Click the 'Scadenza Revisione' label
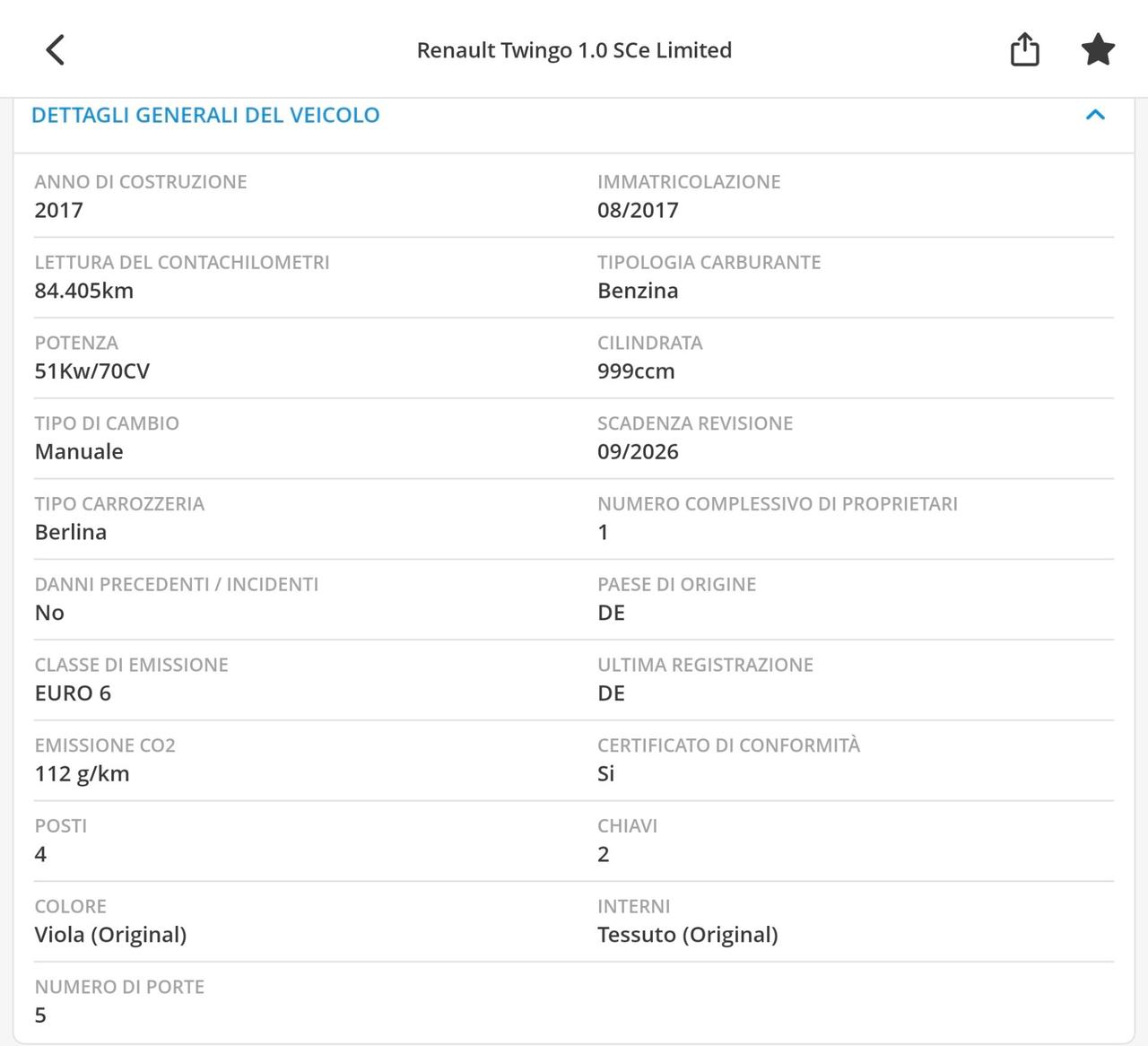Viewport: 1148px width, 1046px height. point(695,423)
